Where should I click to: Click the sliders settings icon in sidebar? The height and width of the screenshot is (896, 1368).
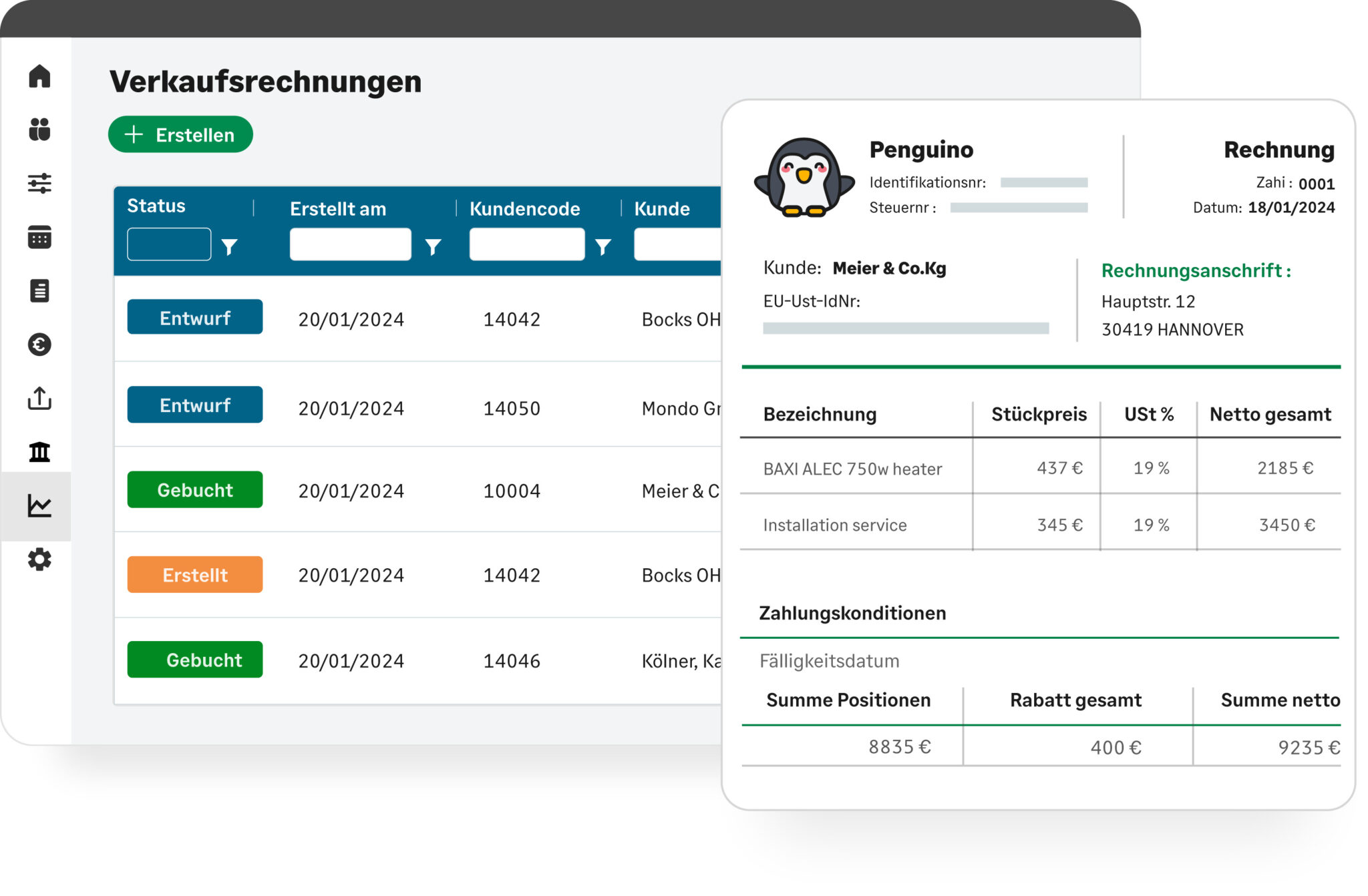tap(39, 183)
